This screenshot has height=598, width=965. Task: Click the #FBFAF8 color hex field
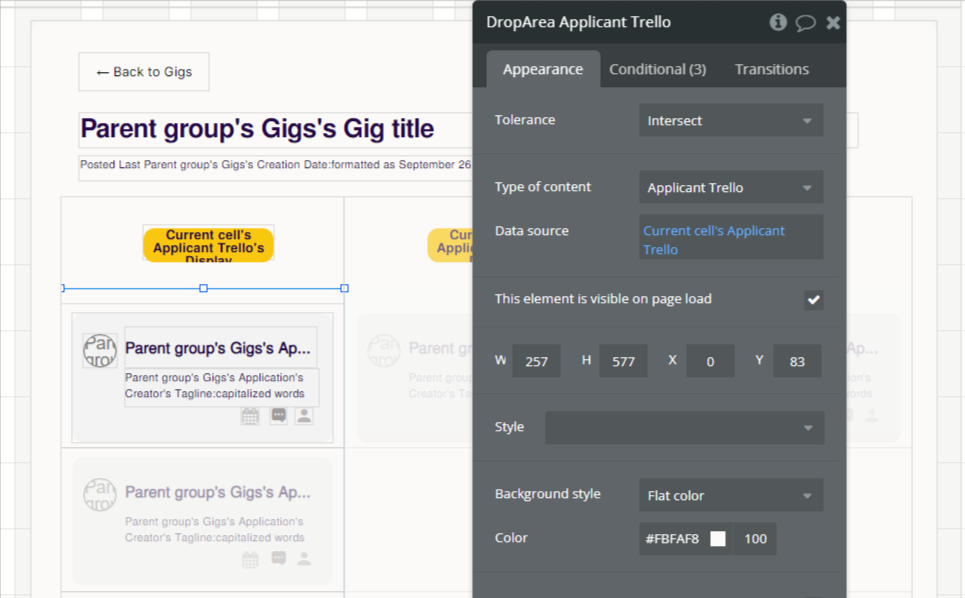672,539
